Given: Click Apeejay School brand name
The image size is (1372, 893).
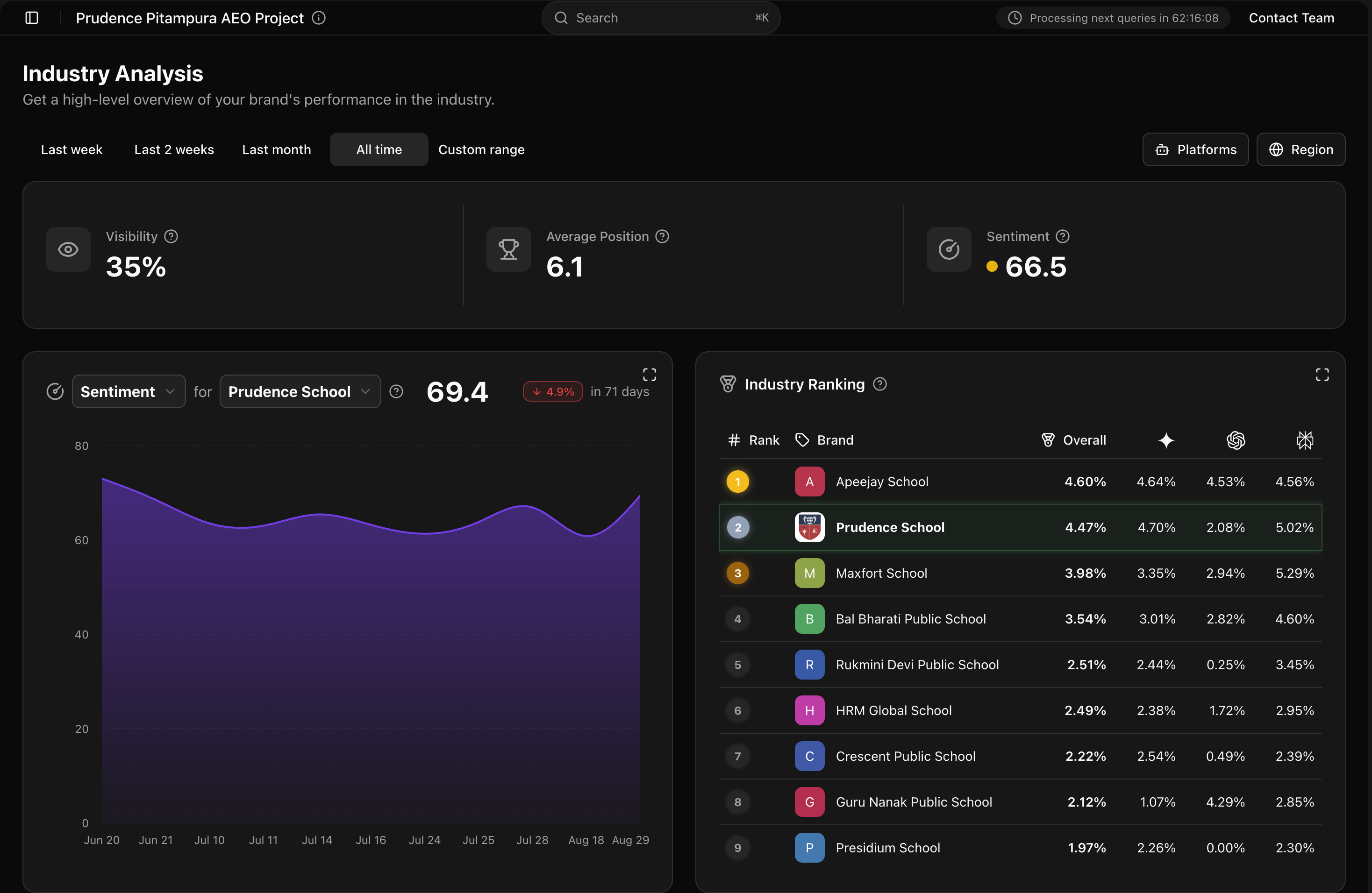Looking at the screenshot, I should coord(882,482).
